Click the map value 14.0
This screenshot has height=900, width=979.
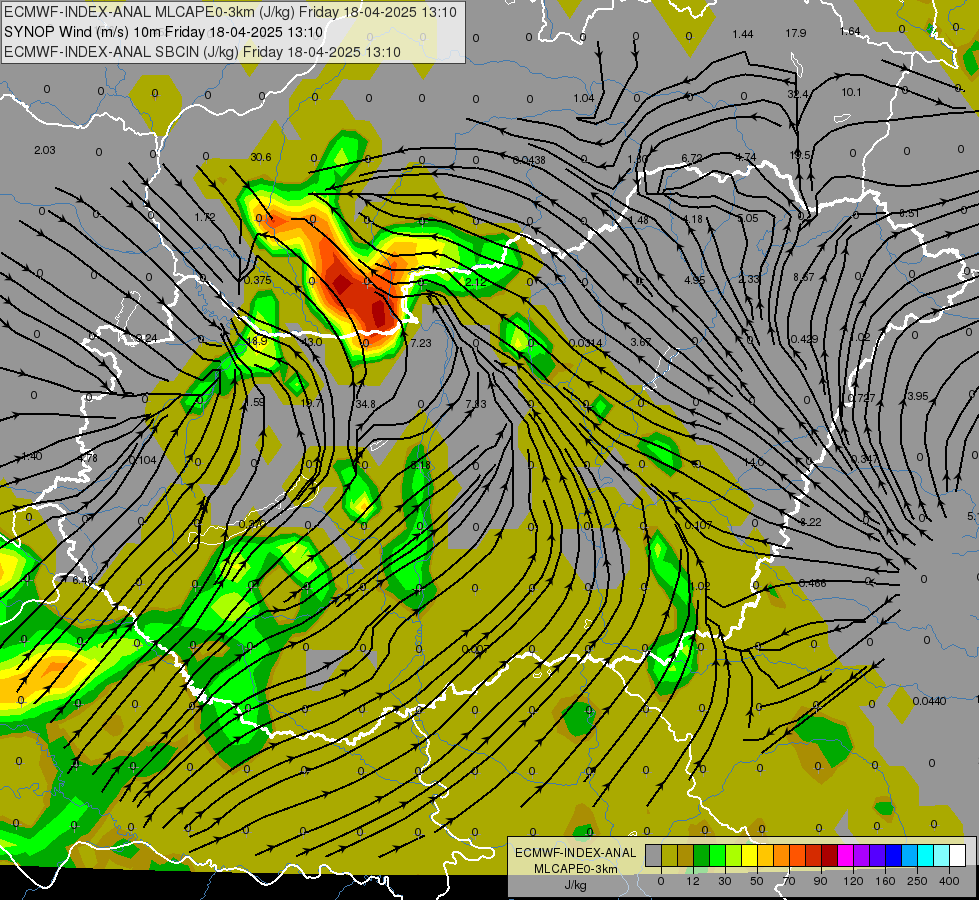(753, 463)
